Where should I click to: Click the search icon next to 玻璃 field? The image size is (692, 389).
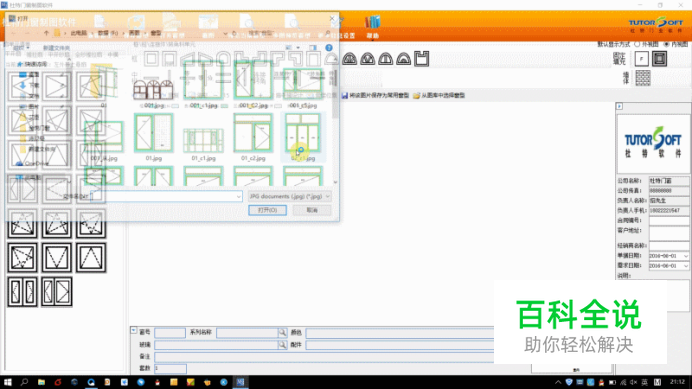pos(282,344)
